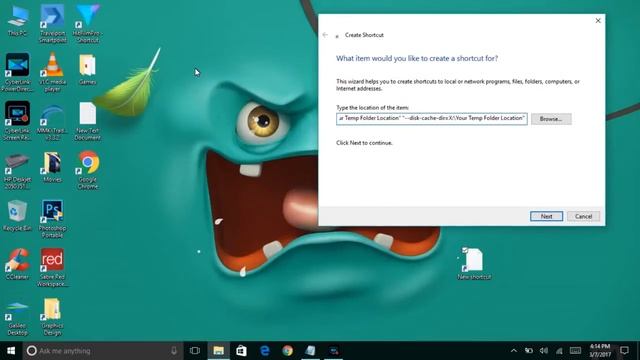
Task: Close the Create Shortcut dialog
Action: [598, 20]
